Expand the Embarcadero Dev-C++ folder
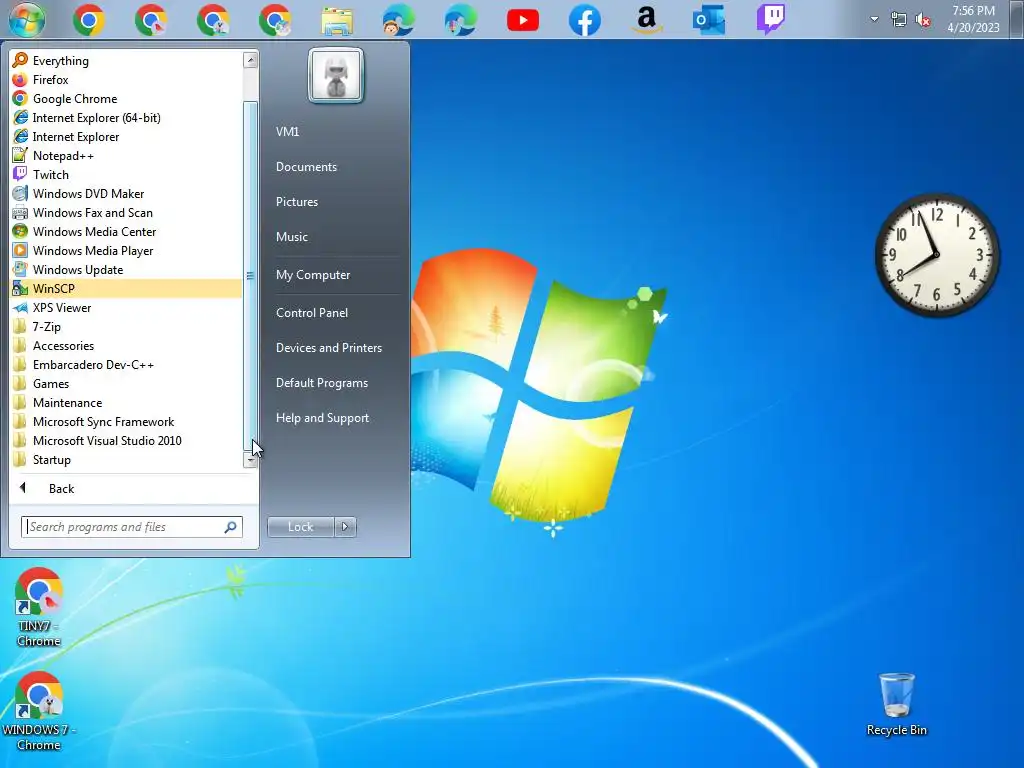1024x768 pixels. (127, 364)
